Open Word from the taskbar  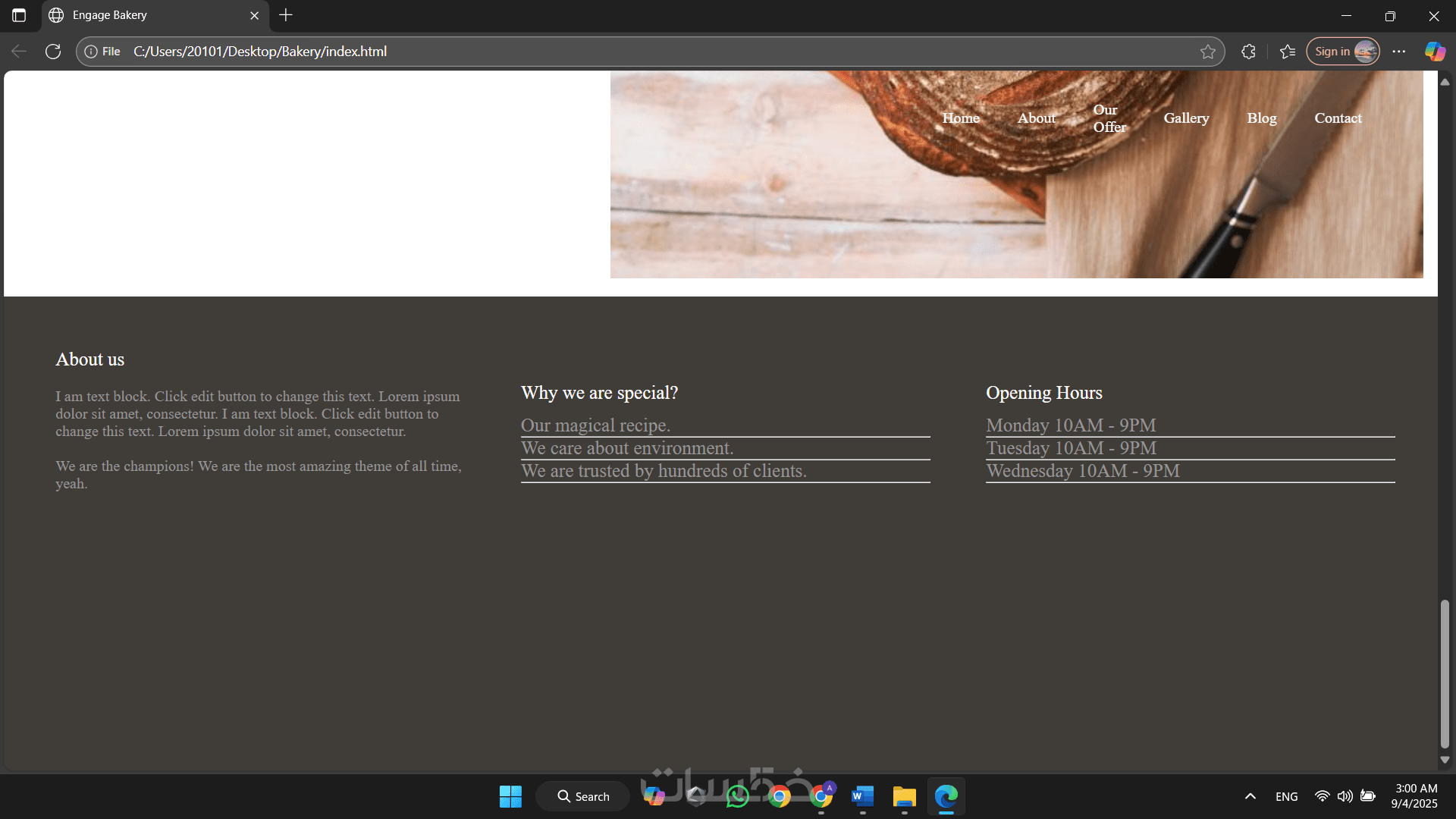point(862,796)
